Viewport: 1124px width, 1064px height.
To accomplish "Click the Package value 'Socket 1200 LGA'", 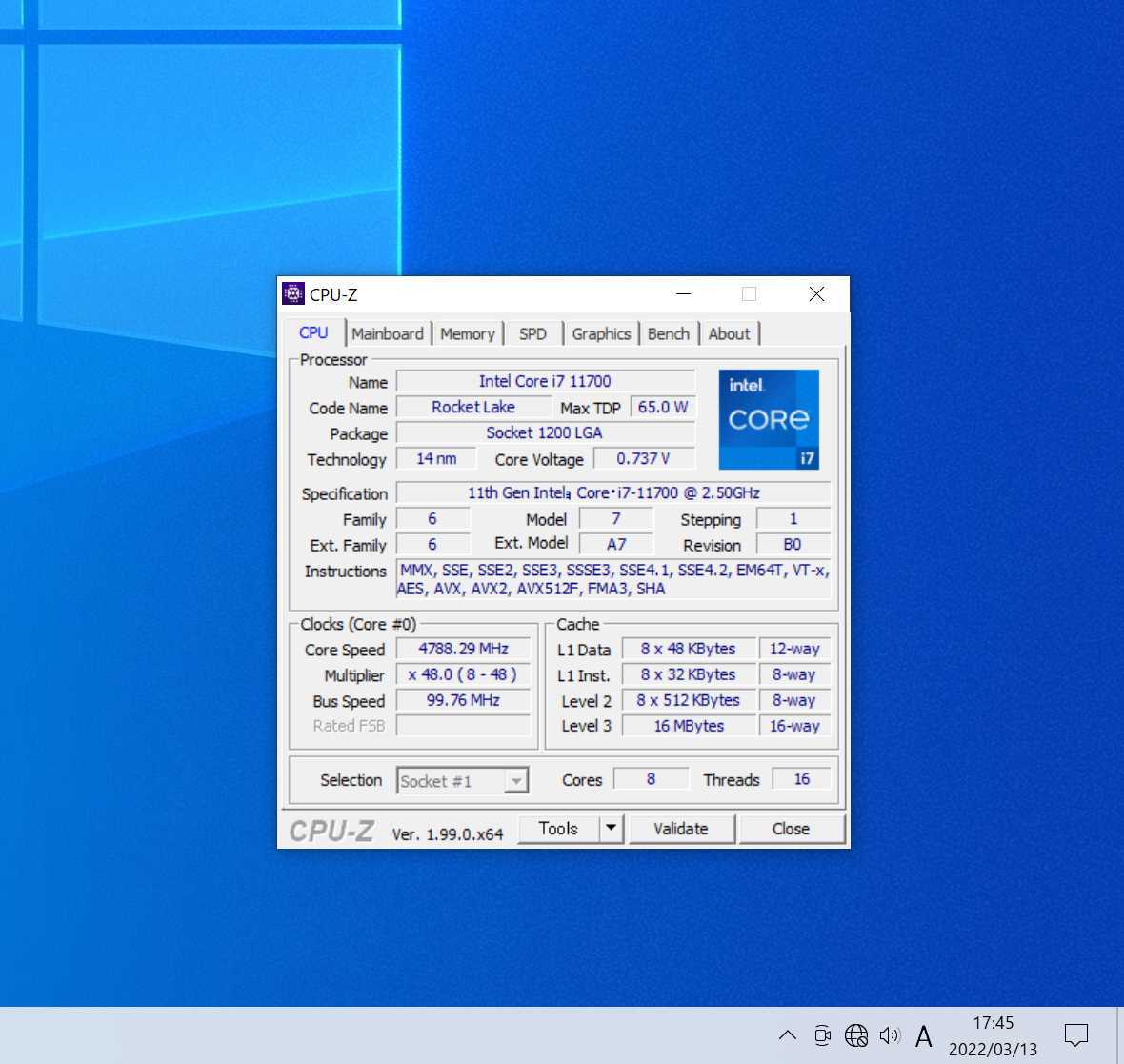I will pyautogui.click(x=546, y=433).
